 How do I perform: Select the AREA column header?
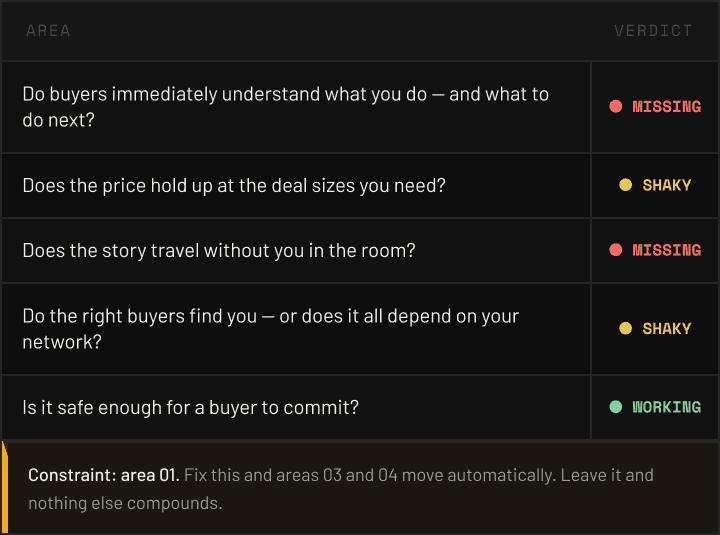(x=48, y=30)
